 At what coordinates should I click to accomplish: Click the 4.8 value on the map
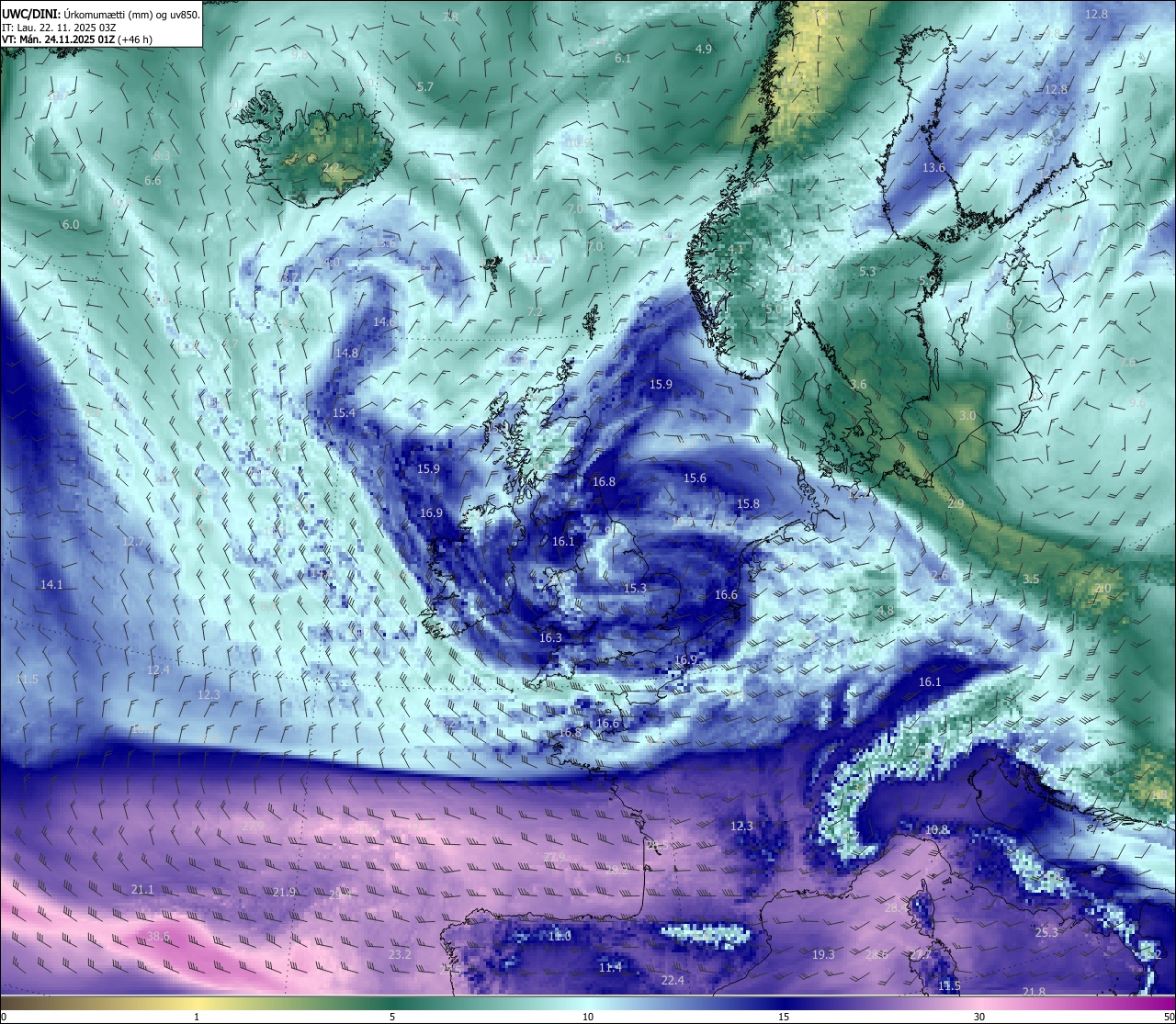pos(886,611)
